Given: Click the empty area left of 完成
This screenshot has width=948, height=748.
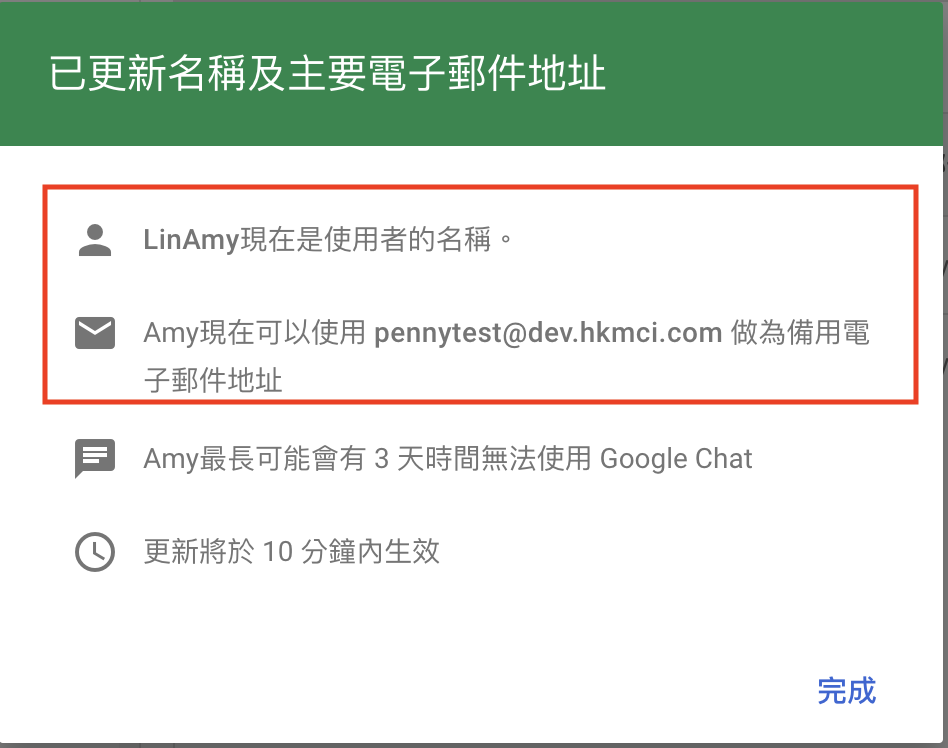Looking at the screenshot, I should pos(423,691).
